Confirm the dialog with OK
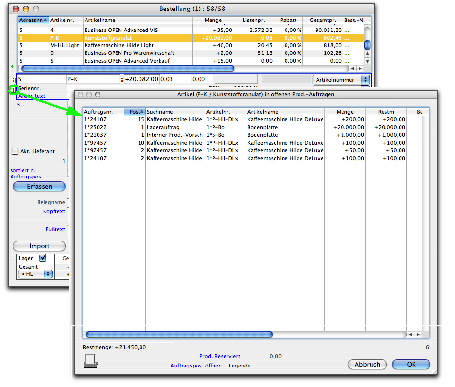This screenshot has height=387, width=455. (x=411, y=364)
